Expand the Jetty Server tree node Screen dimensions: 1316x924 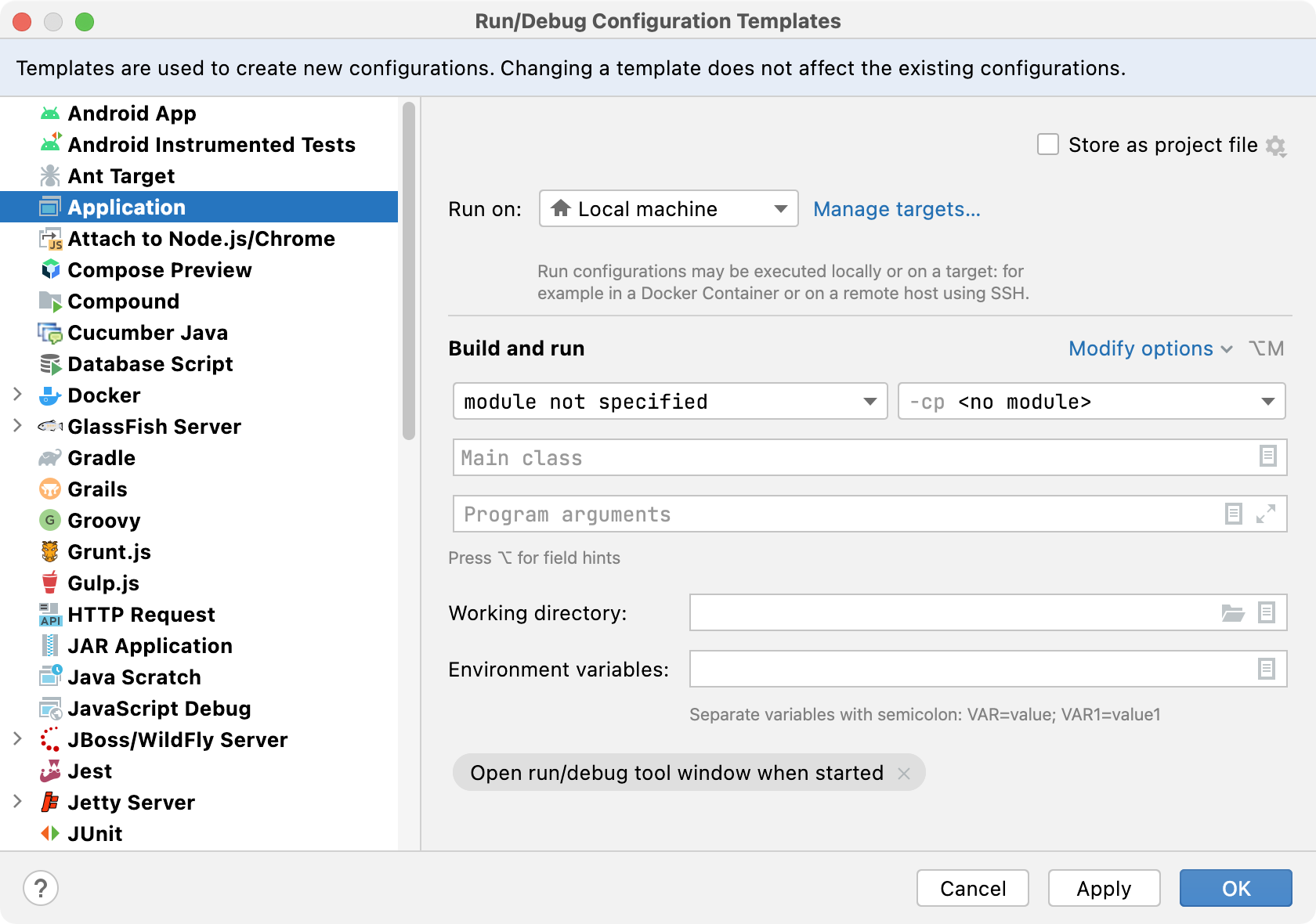coord(17,802)
